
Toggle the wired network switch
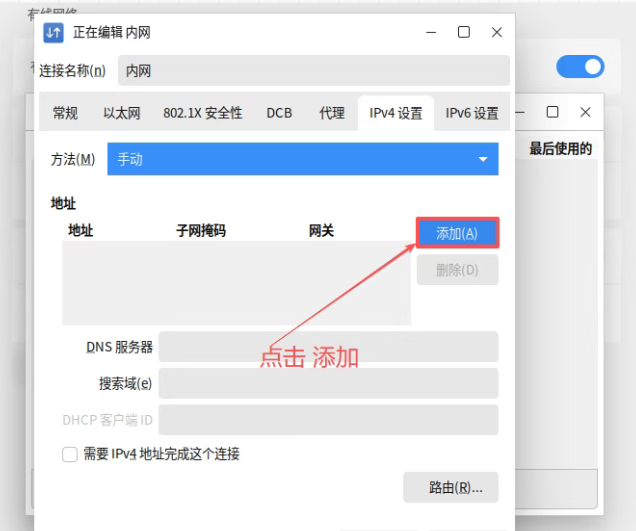tap(580, 67)
